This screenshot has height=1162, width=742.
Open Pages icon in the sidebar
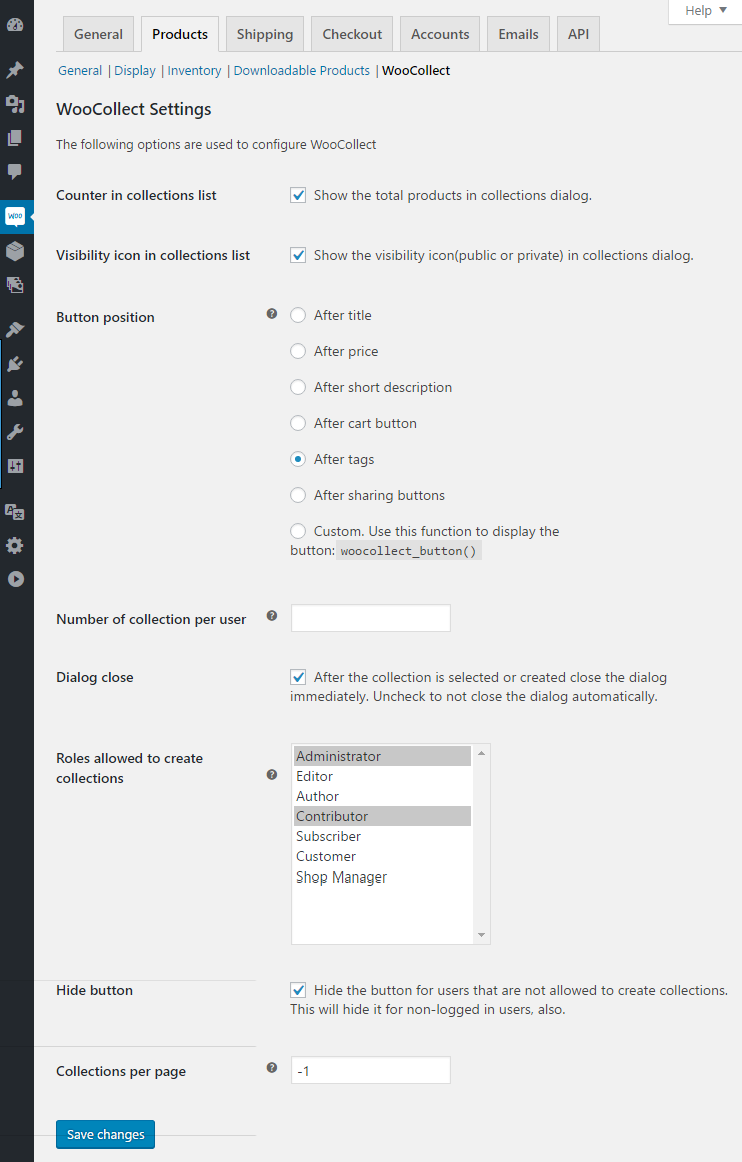(15, 138)
